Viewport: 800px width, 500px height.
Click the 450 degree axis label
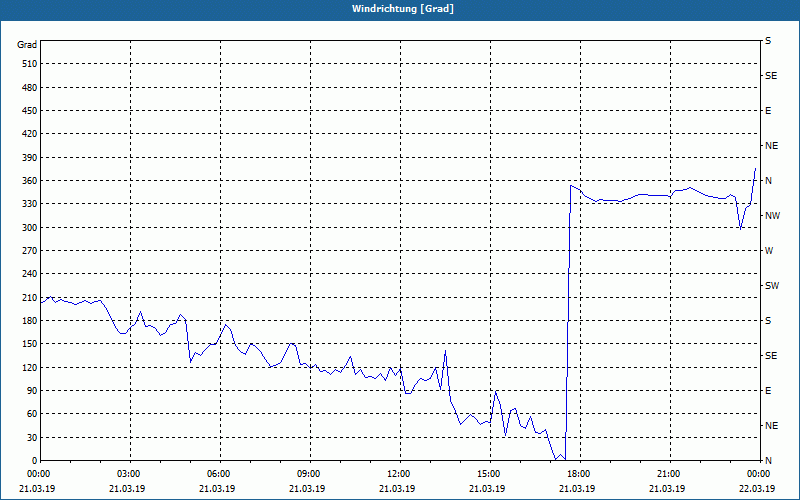(30, 111)
